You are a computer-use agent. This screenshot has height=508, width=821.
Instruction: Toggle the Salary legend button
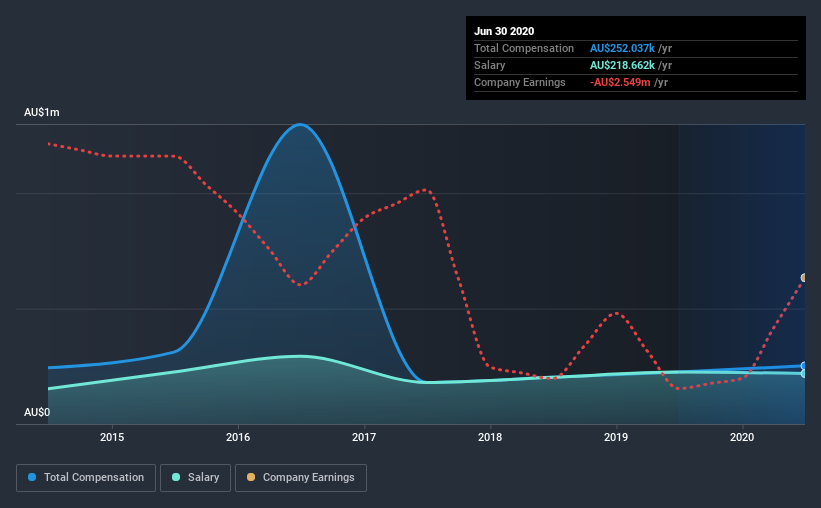click(x=195, y=478)
